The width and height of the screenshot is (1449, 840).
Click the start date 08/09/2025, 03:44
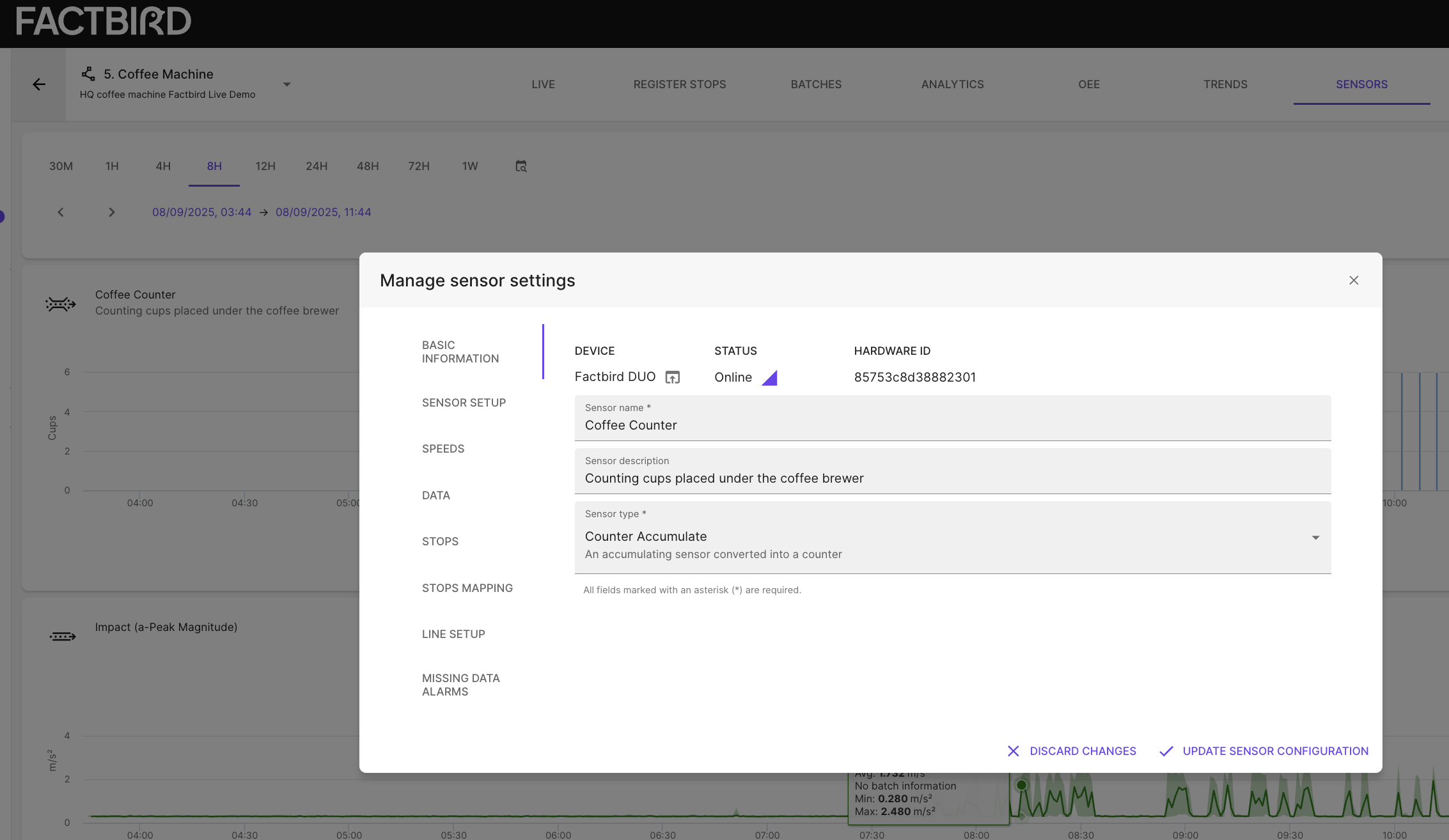(201, 212)
